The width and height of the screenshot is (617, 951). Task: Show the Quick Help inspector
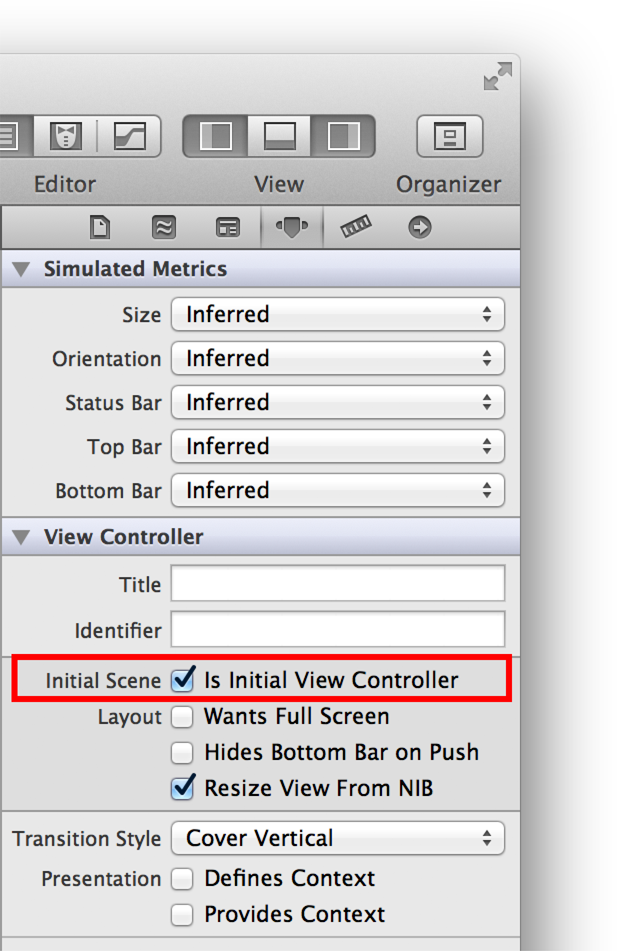pyautogui.click(x=163, y=228)
